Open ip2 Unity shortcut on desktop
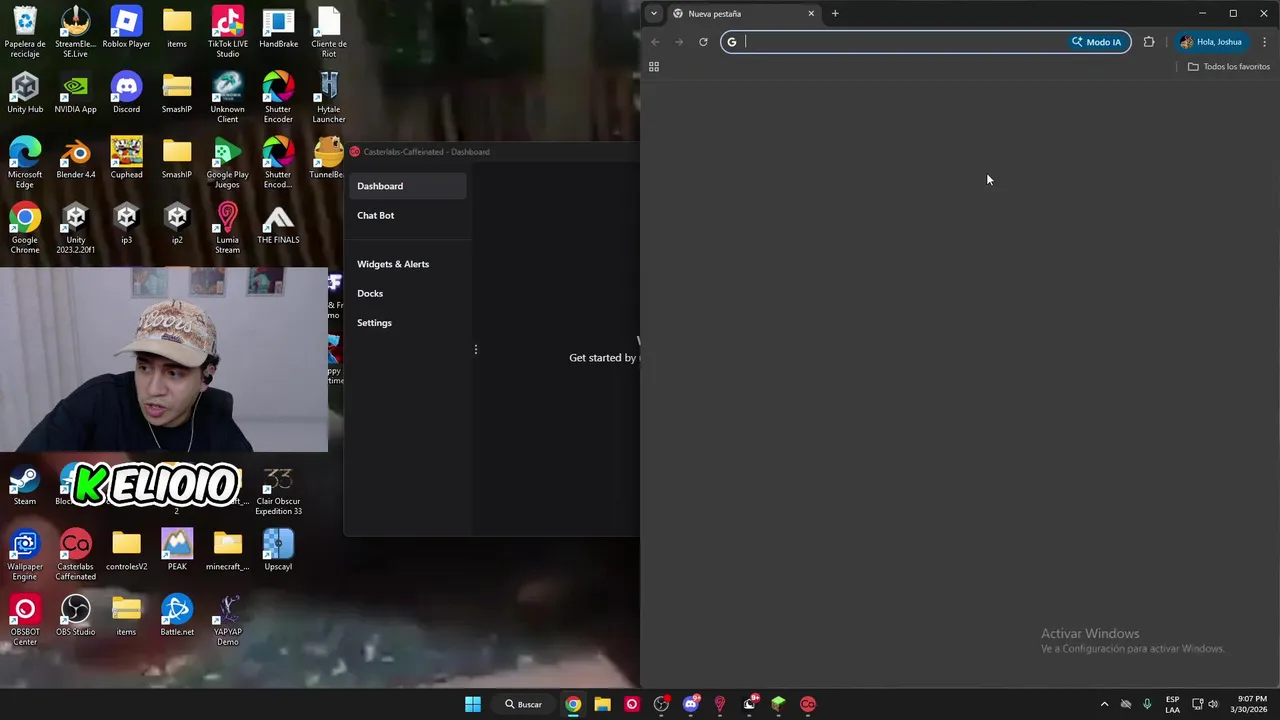Screen dimensions: 1280x720 tap(177, 223)
